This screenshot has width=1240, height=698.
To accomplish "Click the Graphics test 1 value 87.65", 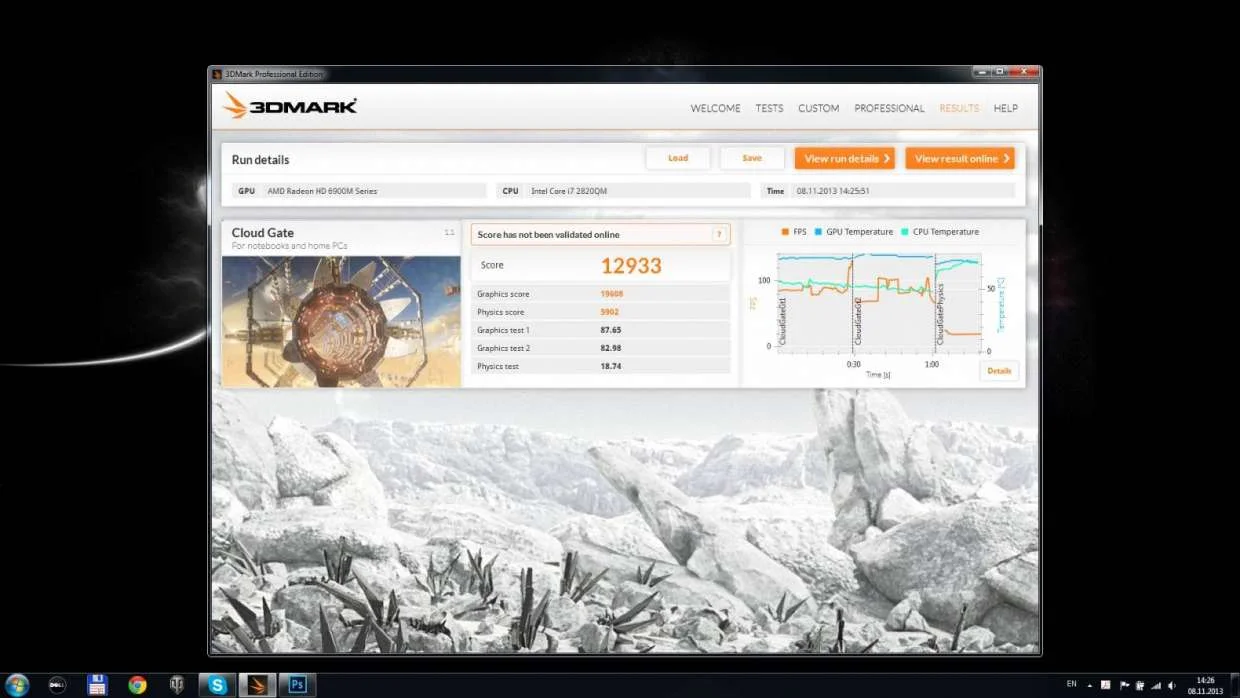I will pyautogui.click(x=611, y=330).
